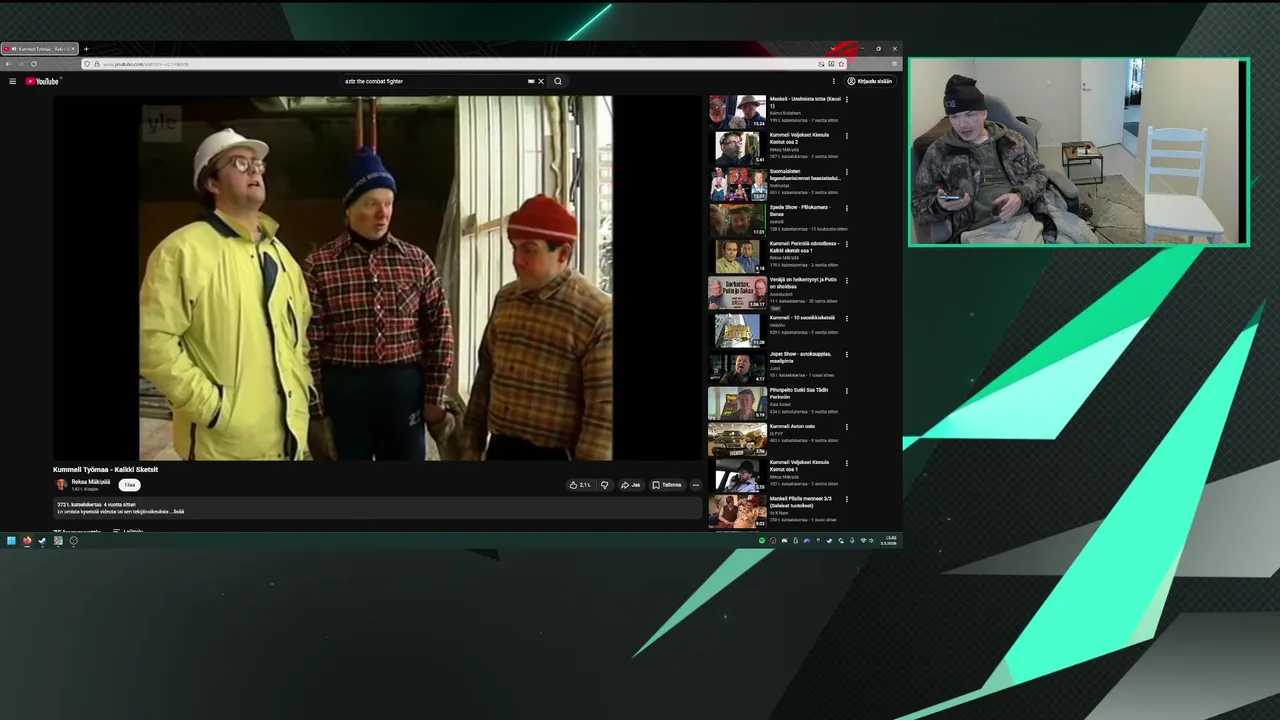The height and width of the screenshot is (720, 1280).
Task: Subscribe with the Tilaa button
Action: point(129,485)
